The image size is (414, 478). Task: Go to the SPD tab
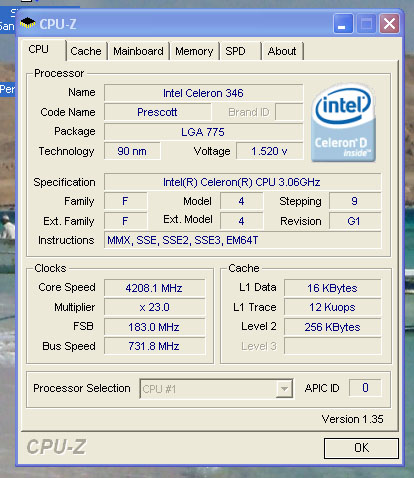coord(240,51)
